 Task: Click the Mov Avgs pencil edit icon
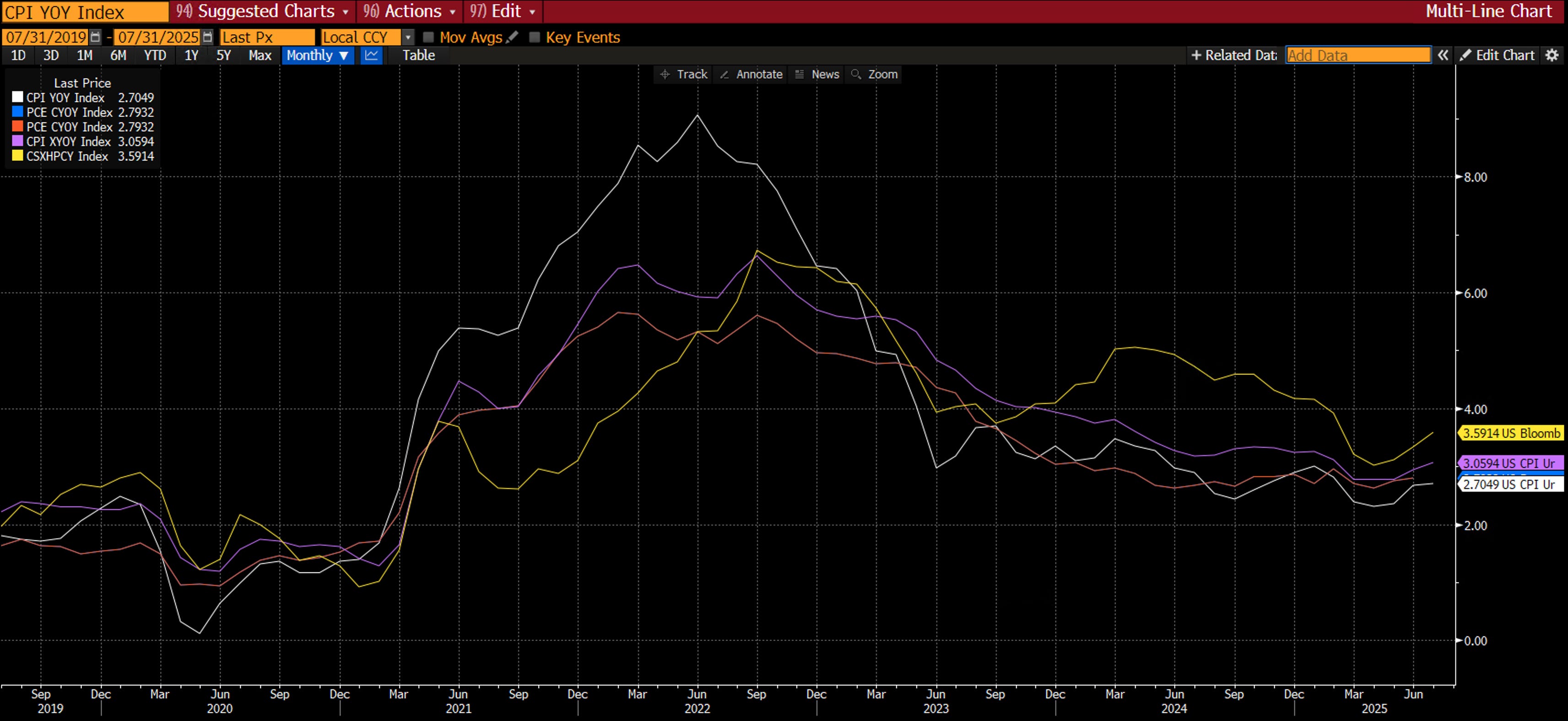[513, 37]
